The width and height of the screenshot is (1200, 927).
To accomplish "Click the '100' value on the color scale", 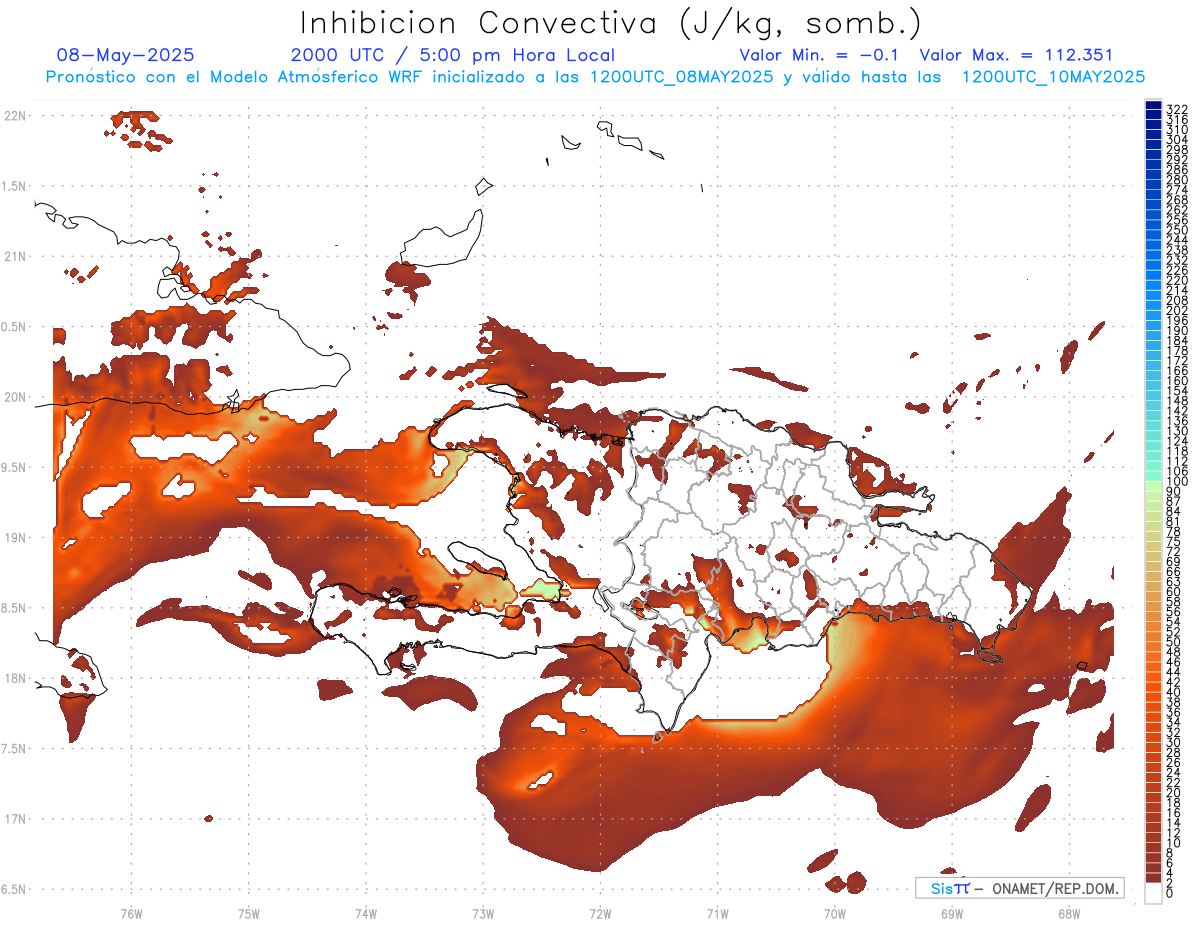I will pos(1177,483).
